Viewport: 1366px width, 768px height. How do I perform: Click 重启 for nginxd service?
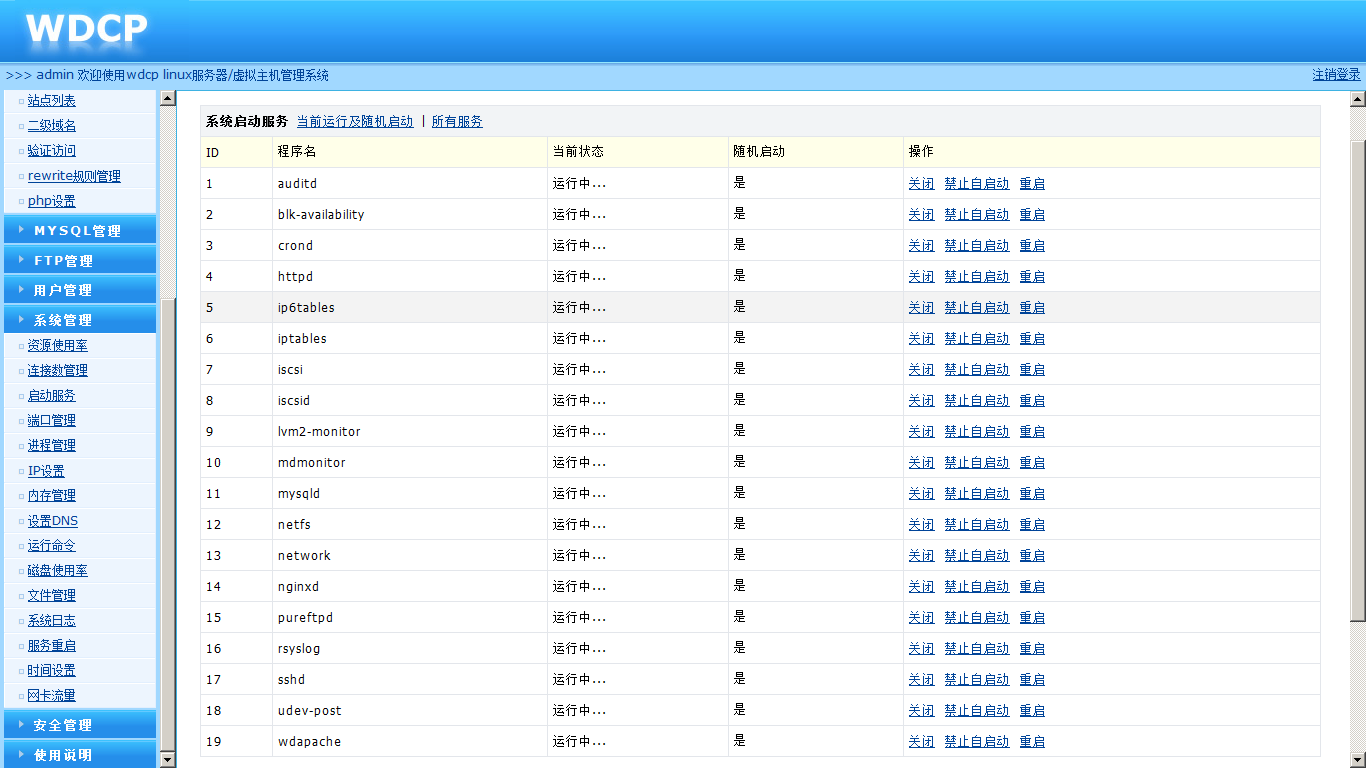click(1032, 587)
